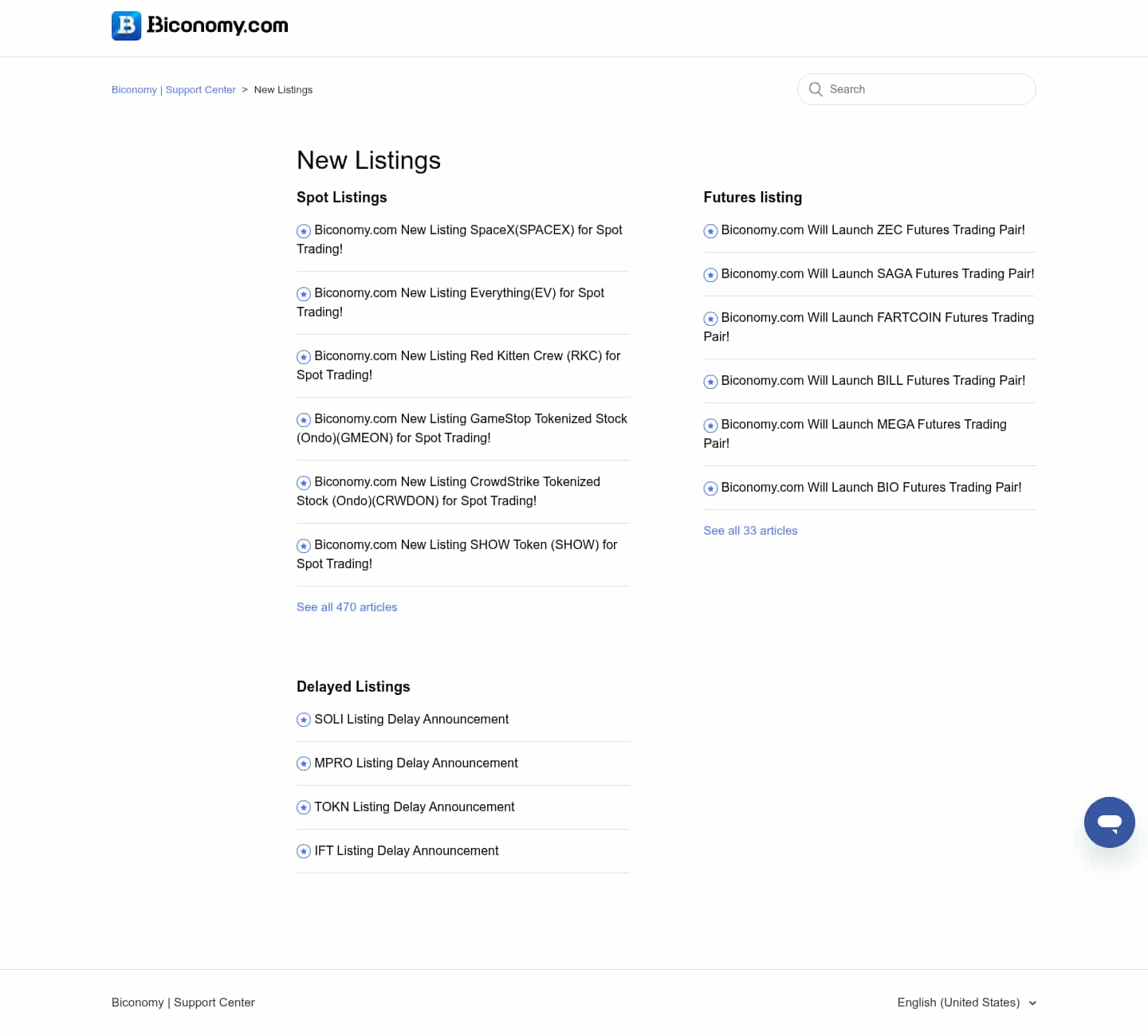
Task: Click star icon beside SOLI delay announcement
Action: [304, 720]
